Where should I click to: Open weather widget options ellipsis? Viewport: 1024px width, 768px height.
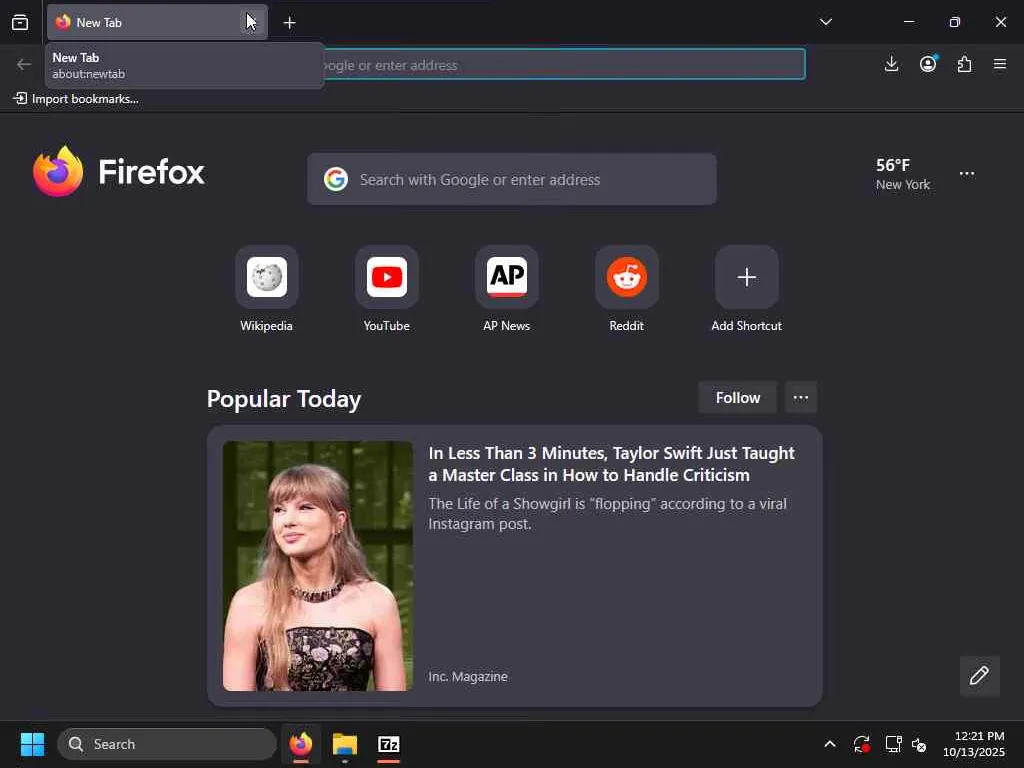pyautogui.click(x=967, y=174)
